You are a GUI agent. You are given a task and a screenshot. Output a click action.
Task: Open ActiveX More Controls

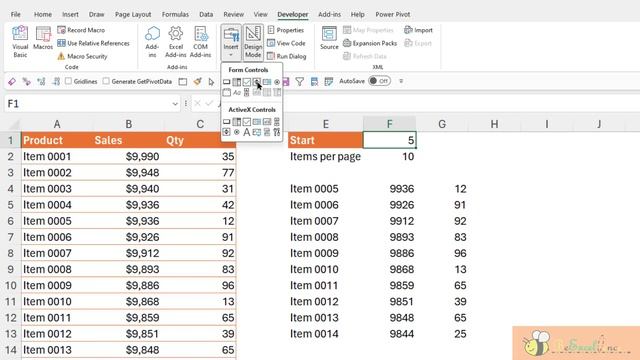pos(277,132)
